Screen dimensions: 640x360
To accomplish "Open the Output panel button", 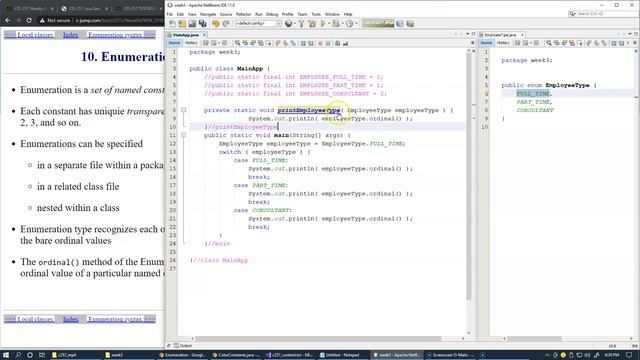I will coord(183,346).
